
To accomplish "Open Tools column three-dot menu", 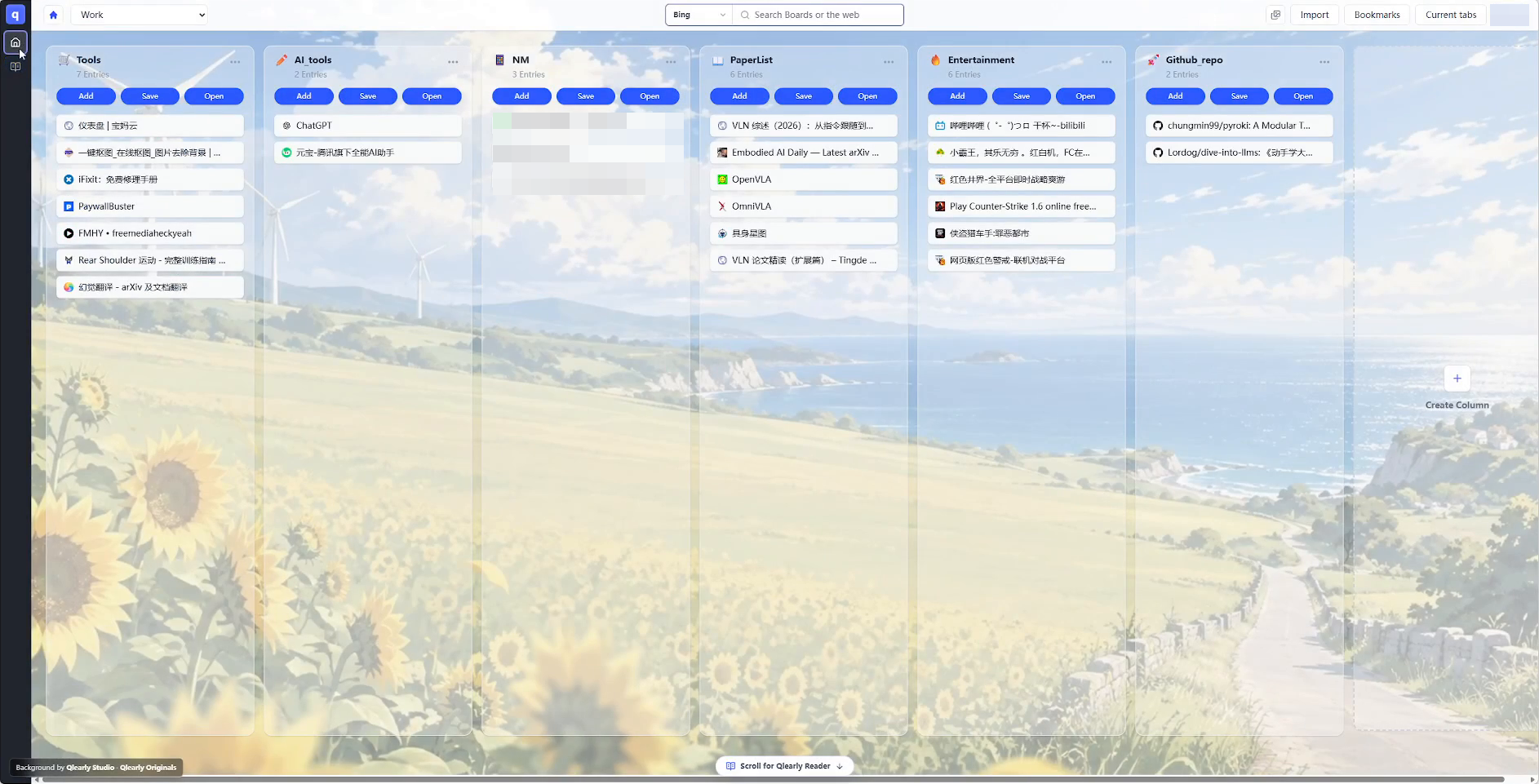I will 235,62.
